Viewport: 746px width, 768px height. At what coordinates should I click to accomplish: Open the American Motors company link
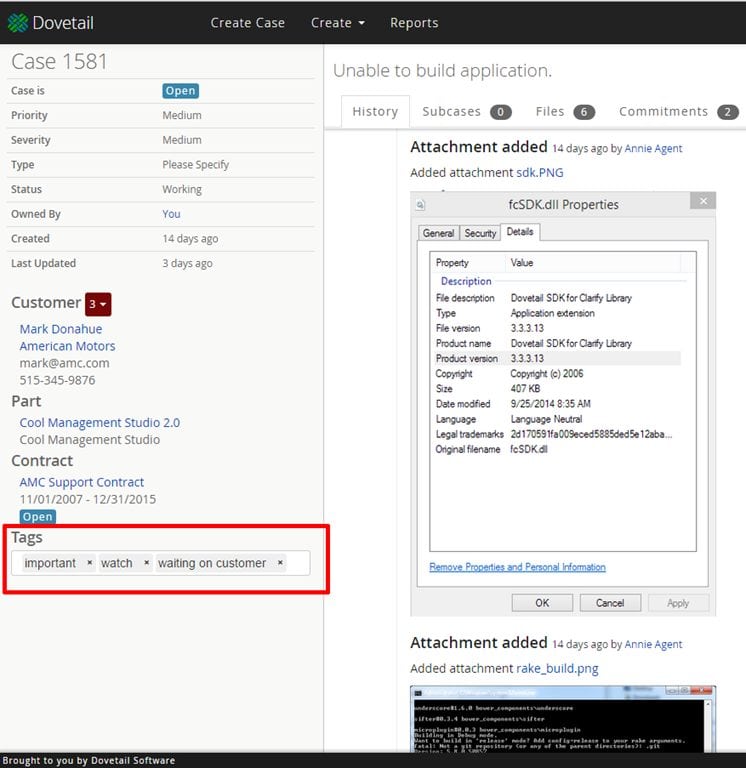[68, 346]
